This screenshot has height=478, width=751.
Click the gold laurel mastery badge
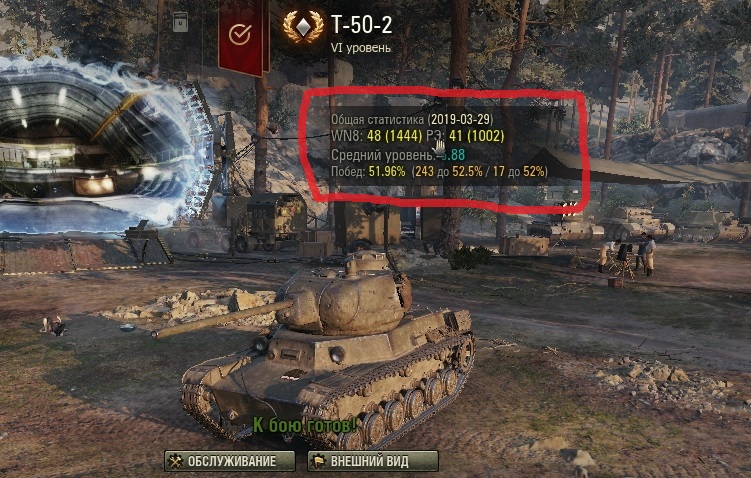[x=303, y=27]
